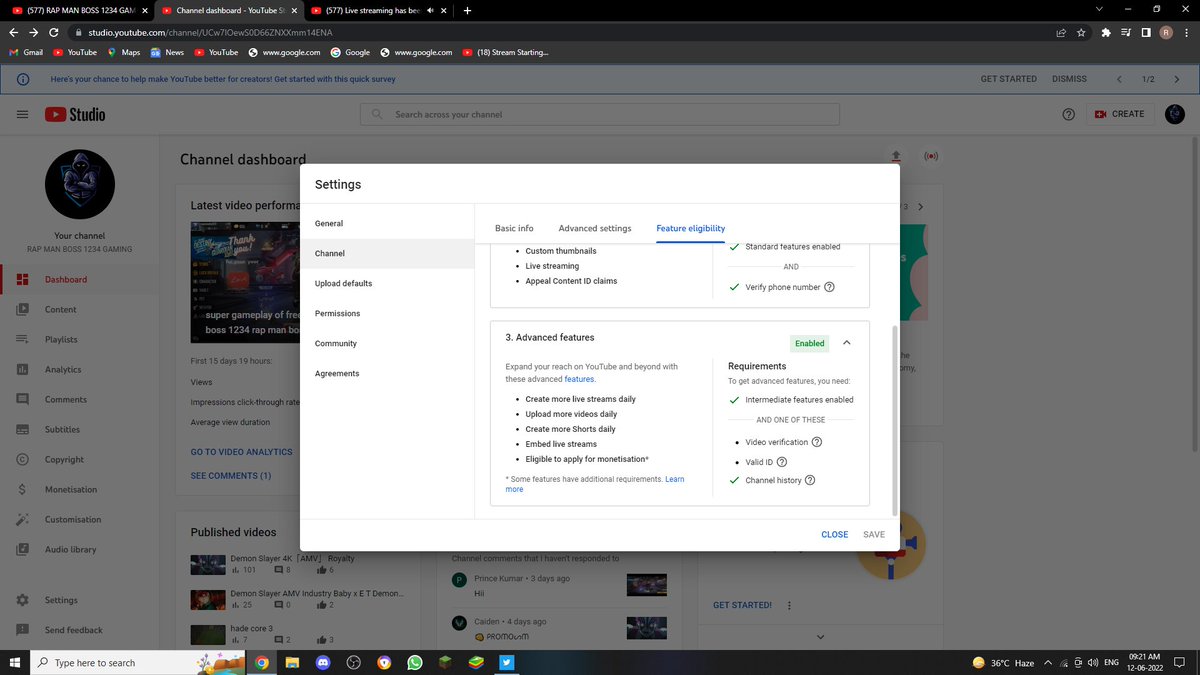Open Customisation in left sidebar
The image size is (1200, 675).
tap(80, 520)
